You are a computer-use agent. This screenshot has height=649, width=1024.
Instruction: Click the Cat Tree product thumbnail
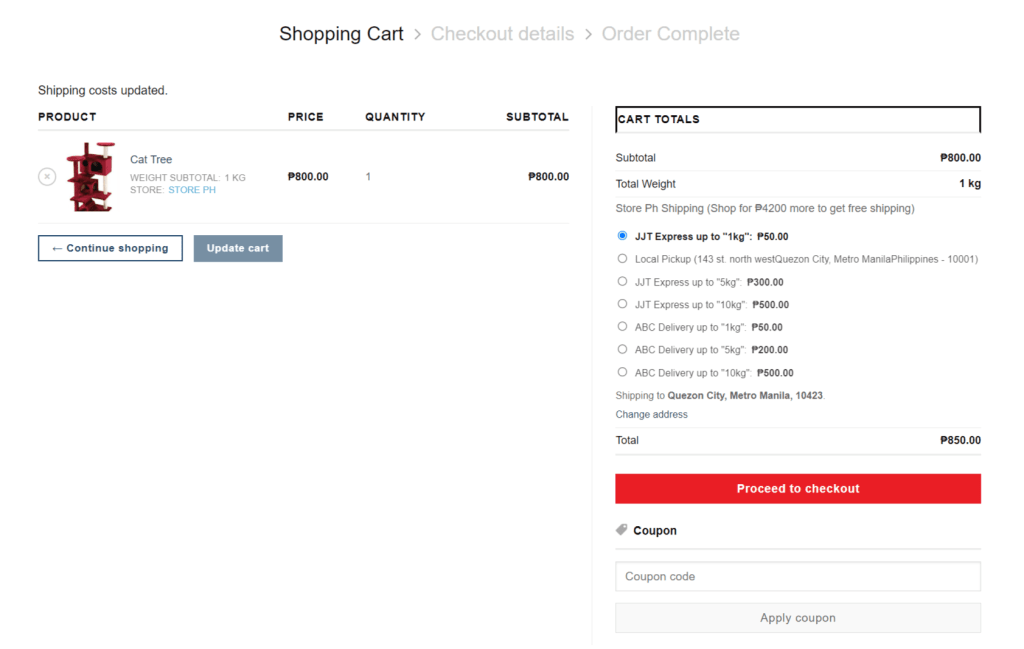click(90, 177)
